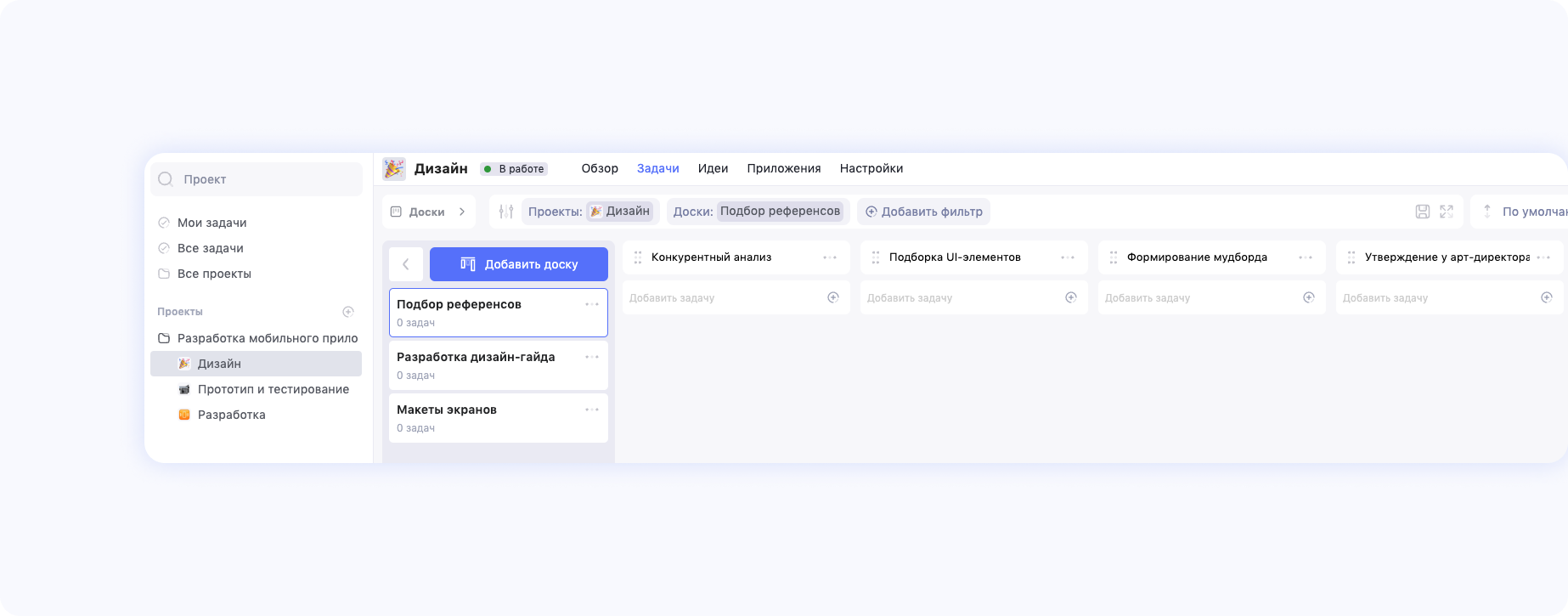Click the fullscreen expand icon
The height and width of the screenshot is (616, 1568).
tap(1447, 212)
